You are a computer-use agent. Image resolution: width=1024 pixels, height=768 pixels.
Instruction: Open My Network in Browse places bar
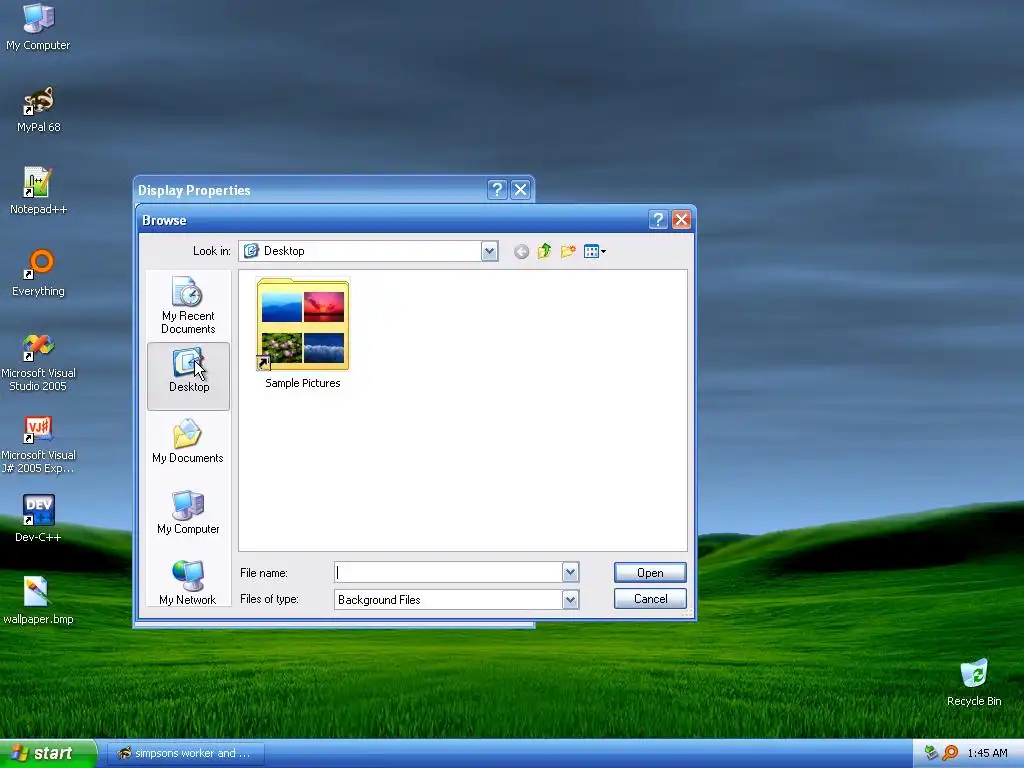pyautogui.click(x=188, y=583)
